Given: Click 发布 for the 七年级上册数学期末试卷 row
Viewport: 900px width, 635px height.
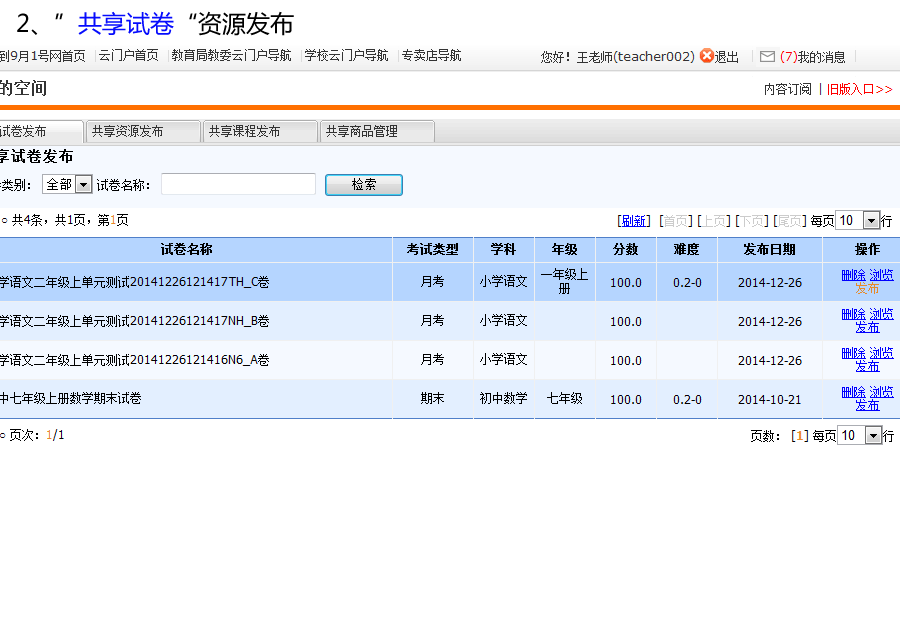Looking at the screenshot, I should click(867, 405).
